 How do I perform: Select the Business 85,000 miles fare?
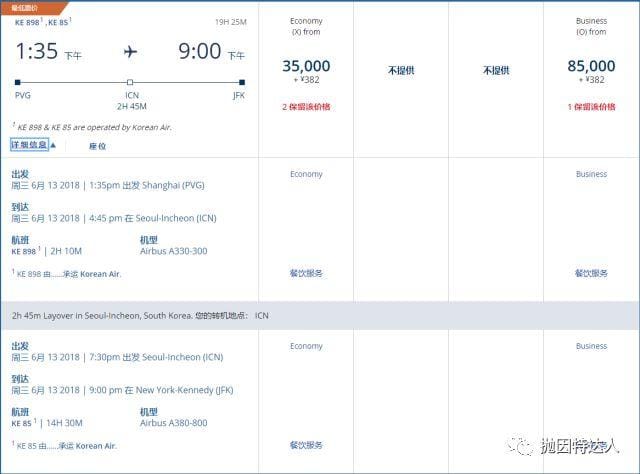point(591,66)
